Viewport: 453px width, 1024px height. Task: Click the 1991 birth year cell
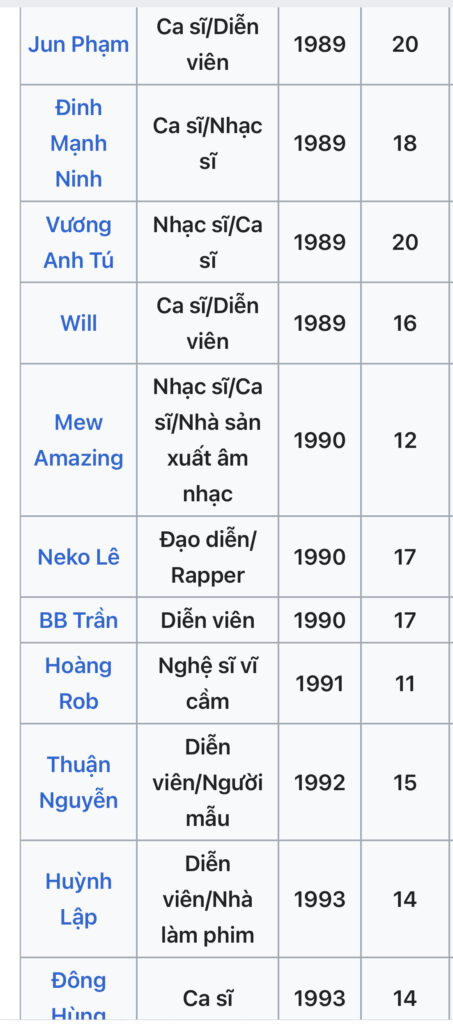[319, 683]
